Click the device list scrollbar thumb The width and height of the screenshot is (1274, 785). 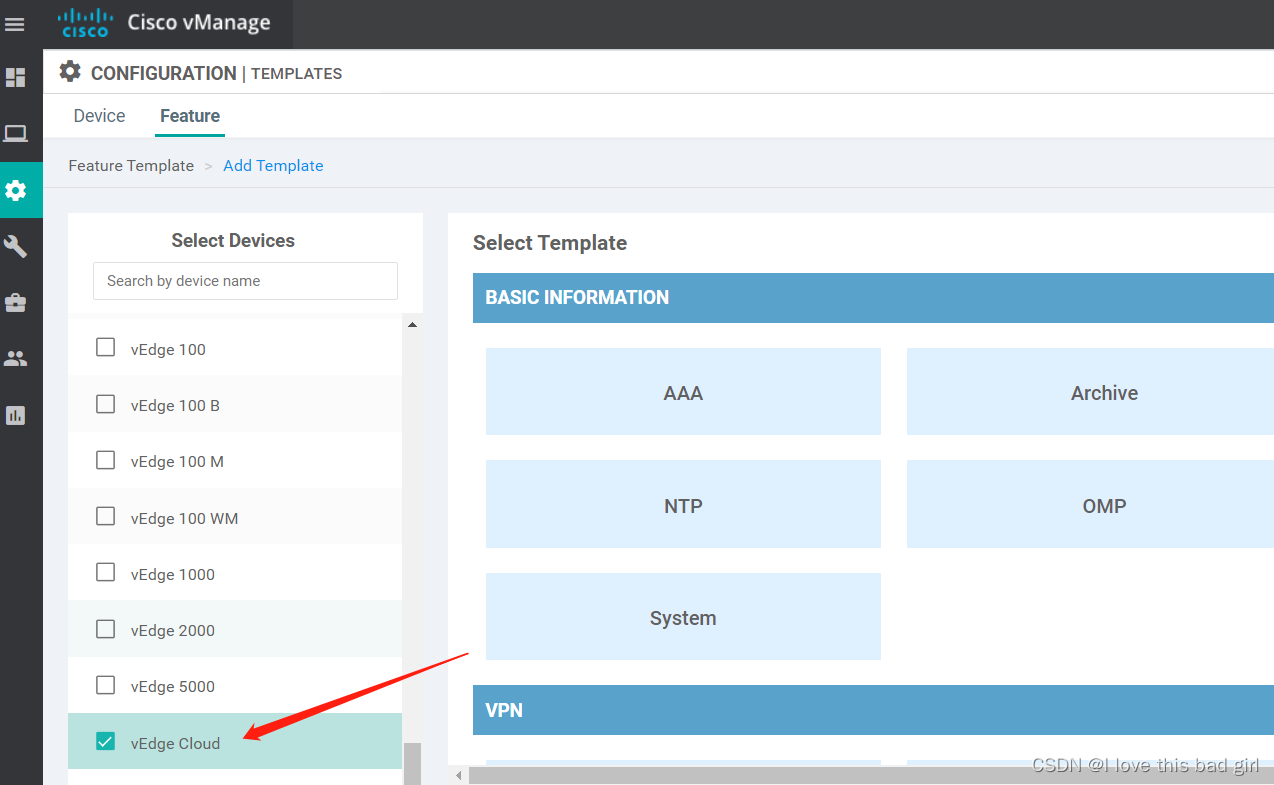click(412, 763)
